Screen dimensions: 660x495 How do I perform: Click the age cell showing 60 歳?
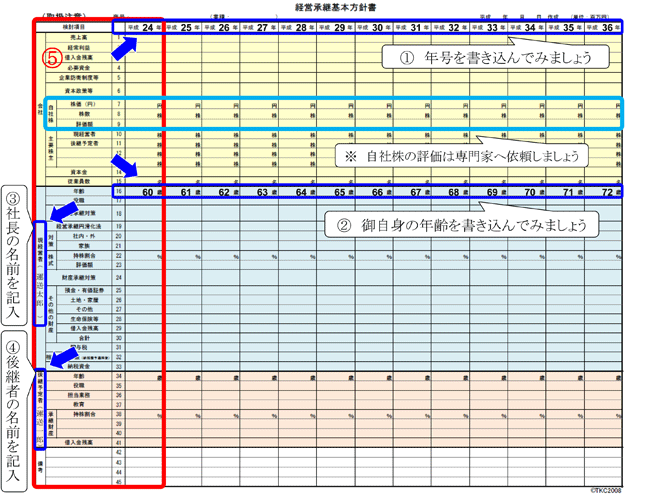(144, 191)
